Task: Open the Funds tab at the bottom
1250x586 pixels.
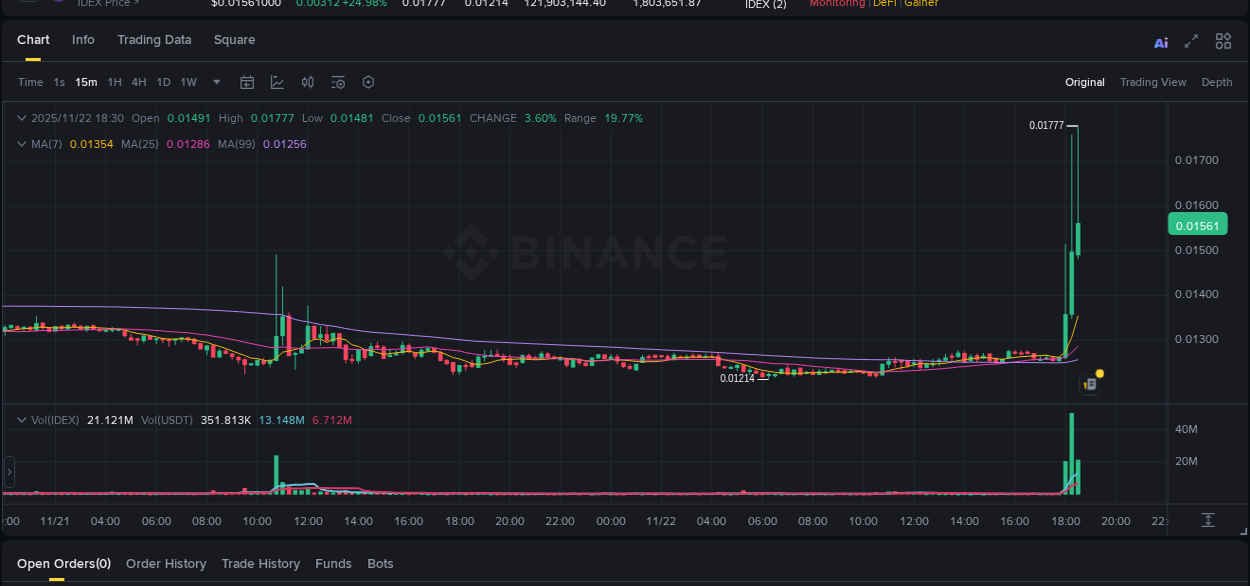Action: [x=333, y=563]
